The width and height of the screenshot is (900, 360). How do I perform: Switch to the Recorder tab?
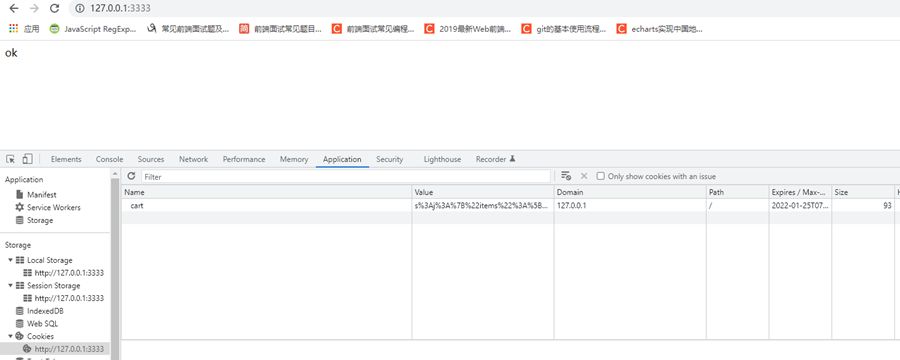pos(495,159)
